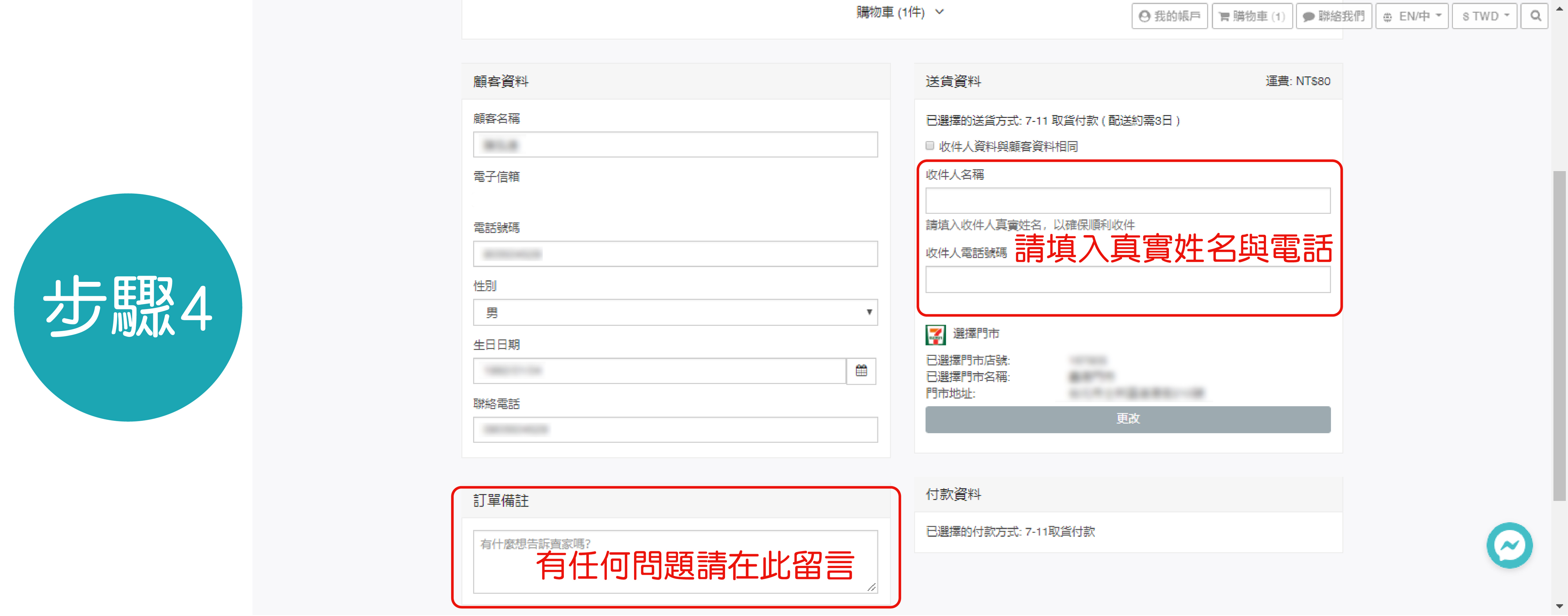Click the scrollbar down arrow

point(1559,606)
